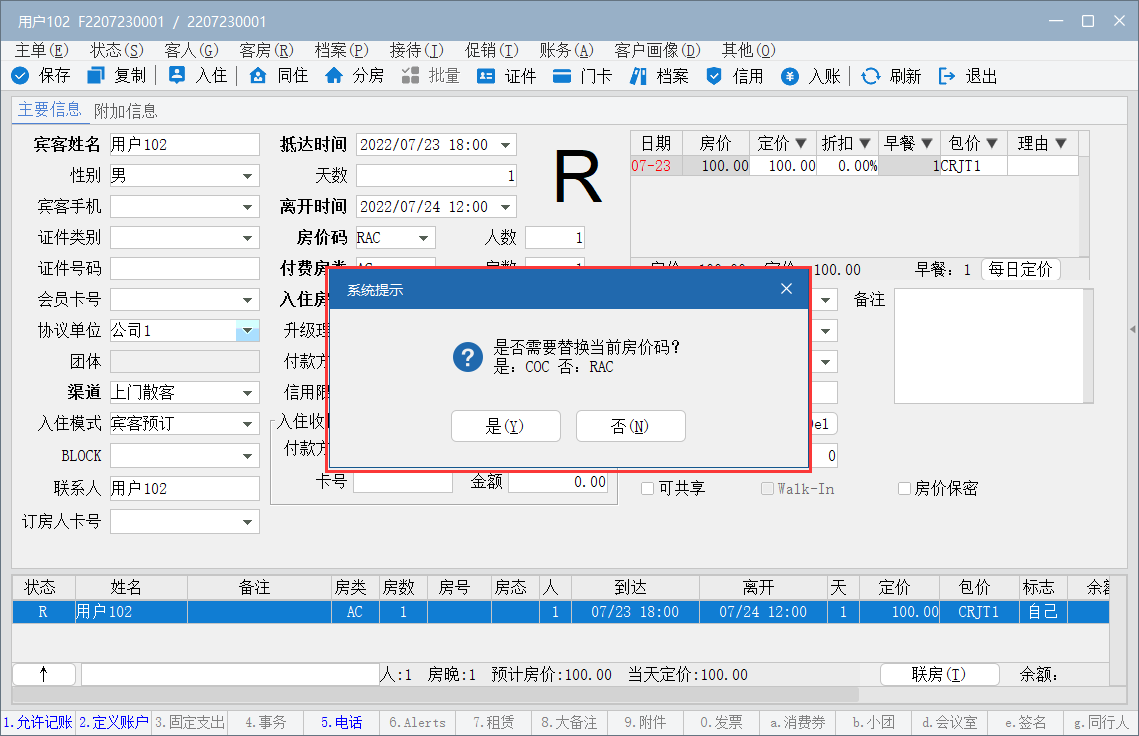Click the 入账 yen coin icon
Screen dimensions: 1139x736
790,76
